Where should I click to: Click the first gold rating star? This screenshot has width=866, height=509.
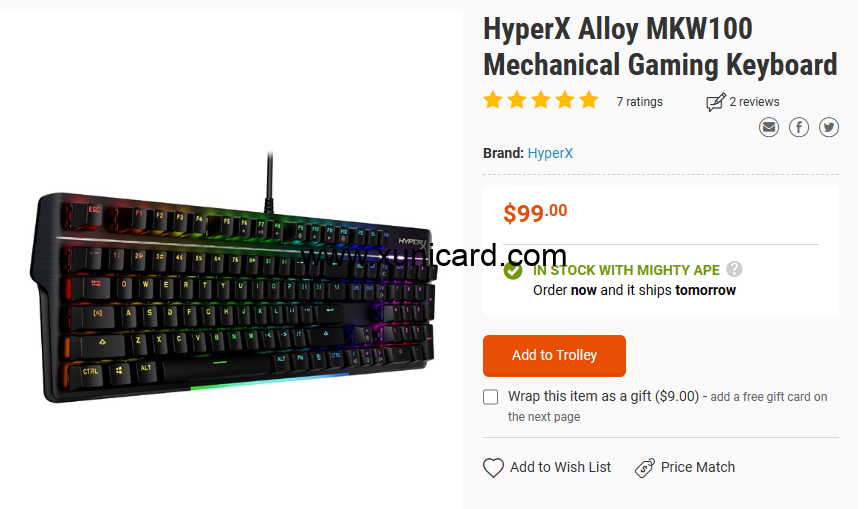click(x=493, y=100)
